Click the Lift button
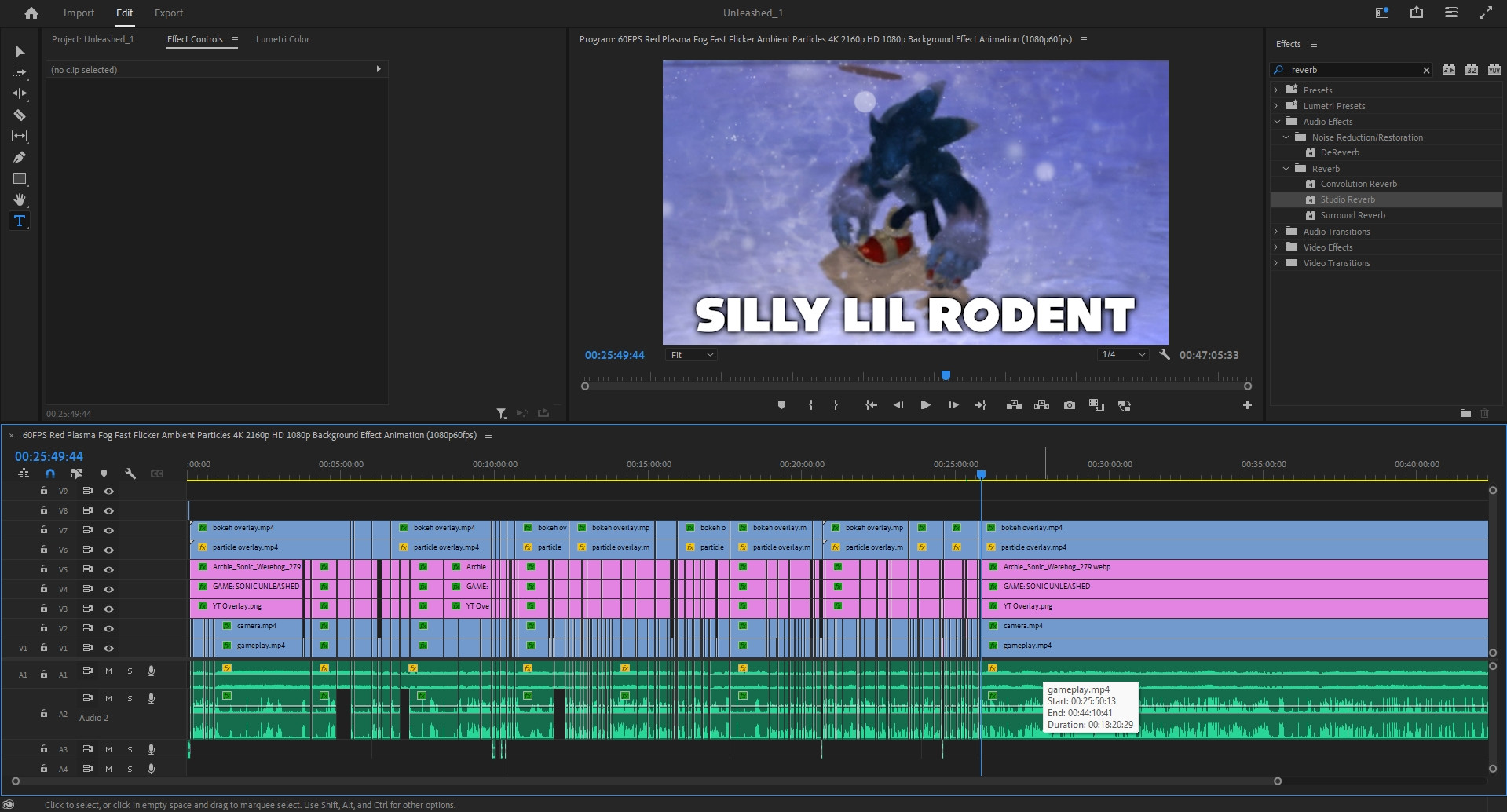The width and height of the screenshot is (1507, 812). point(1014,405)
